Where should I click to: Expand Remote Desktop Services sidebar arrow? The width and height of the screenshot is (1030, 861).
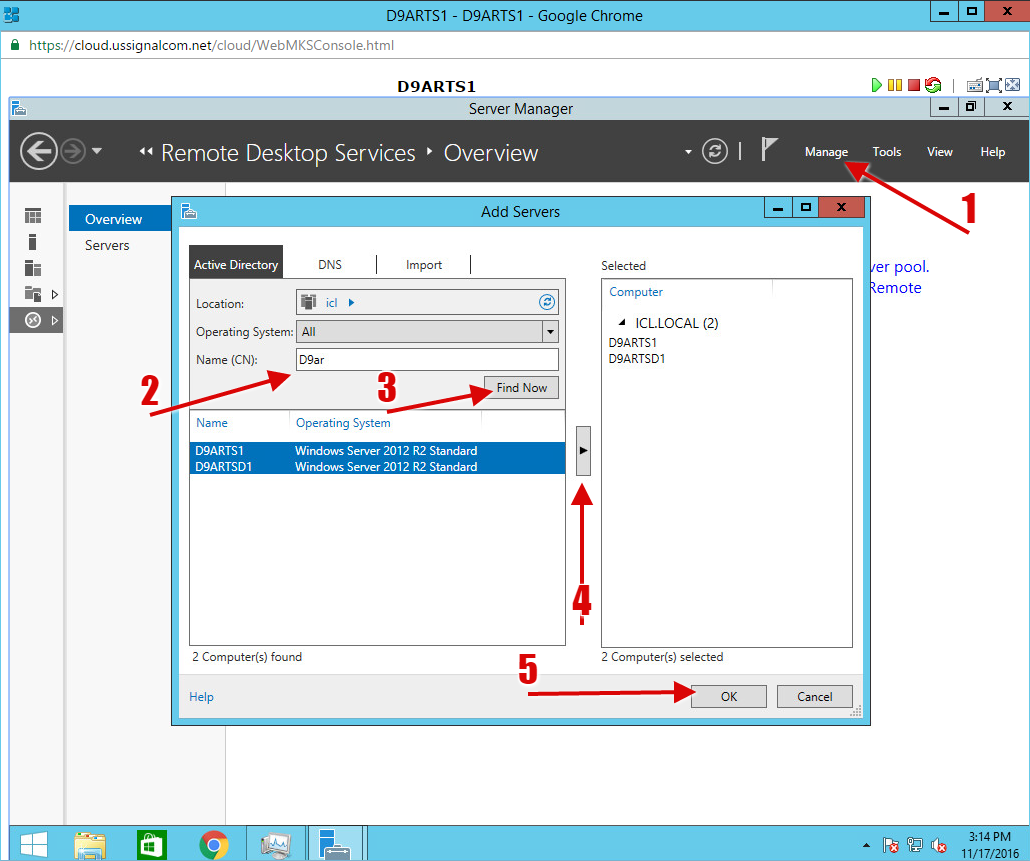tap(55, 320)
